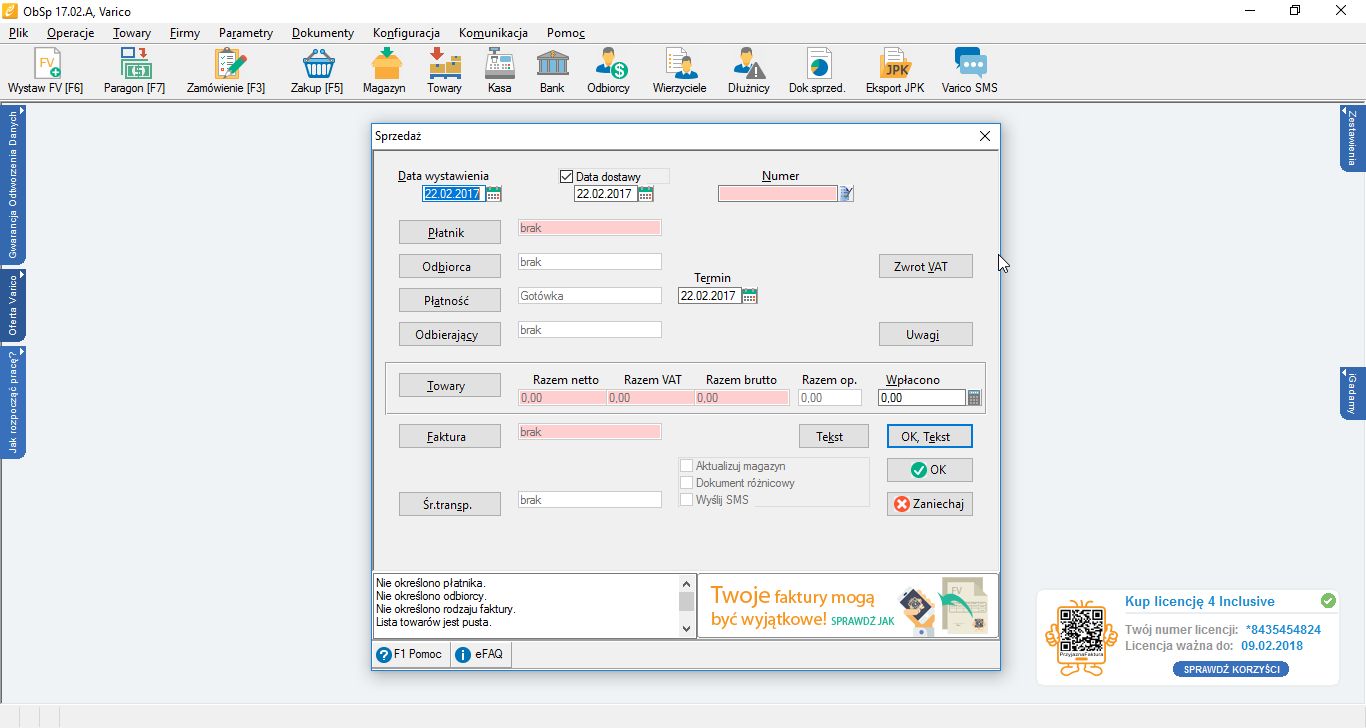
Task: Click the OK, Tekst button
Action: click(x=929, y=436)
